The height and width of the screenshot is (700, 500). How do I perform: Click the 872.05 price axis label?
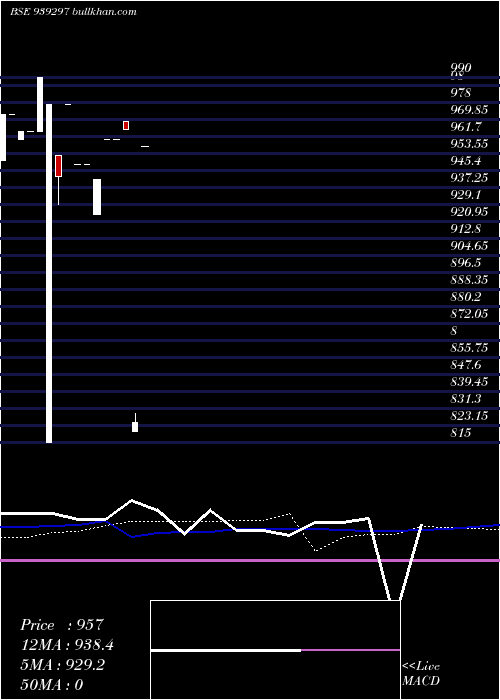[469, 313]
